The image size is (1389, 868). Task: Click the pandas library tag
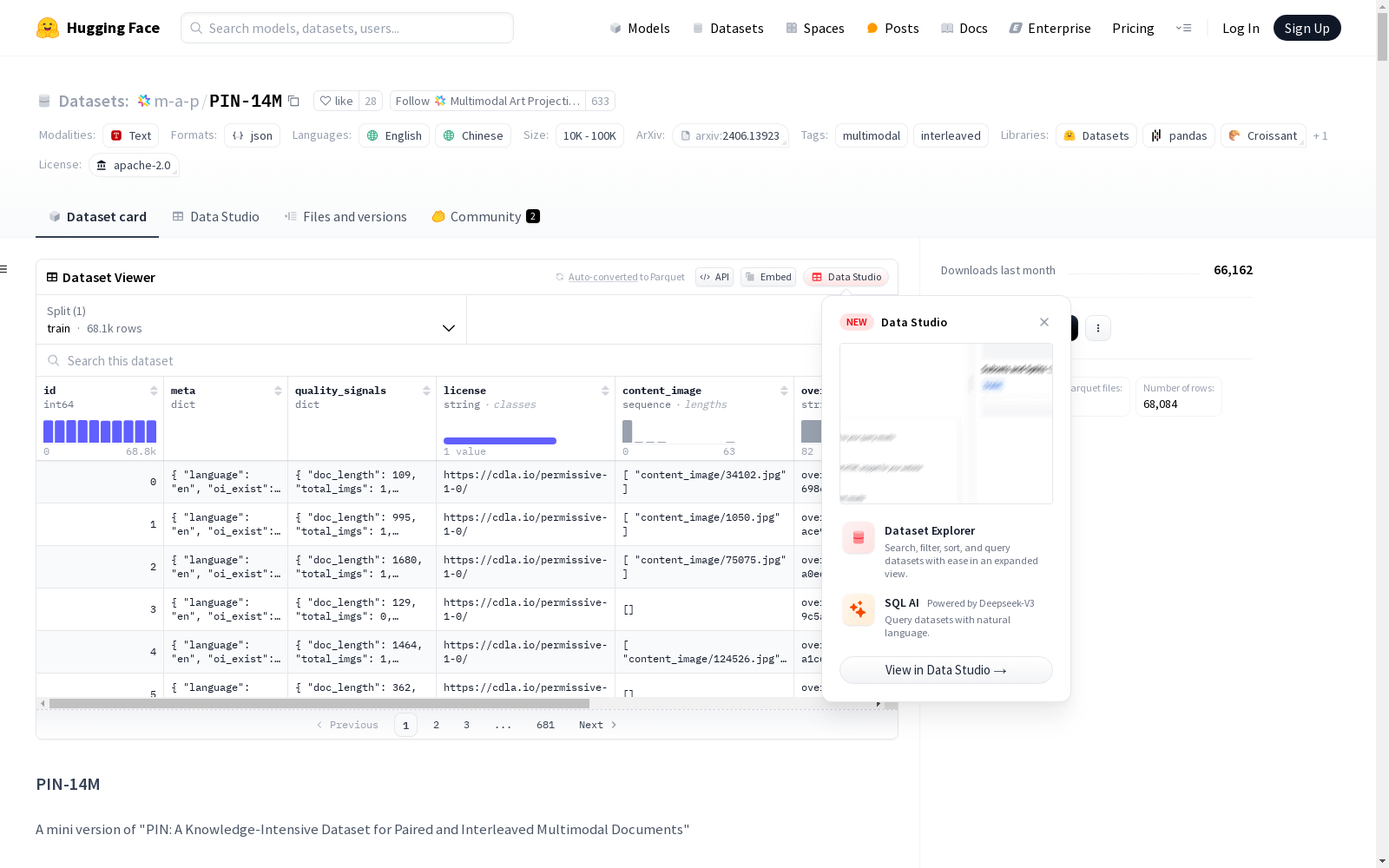click(1179, 135)
